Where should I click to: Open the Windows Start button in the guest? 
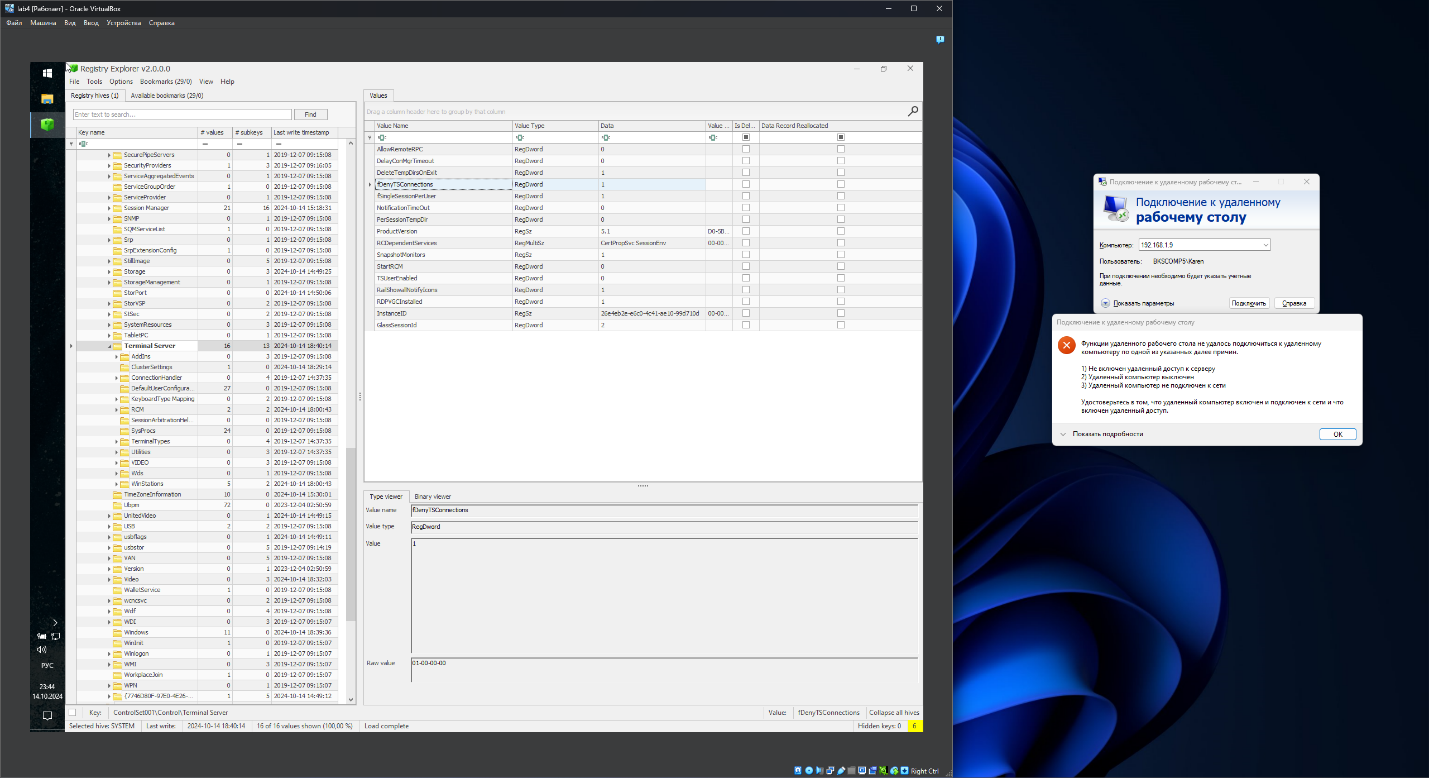click(47, 73)
